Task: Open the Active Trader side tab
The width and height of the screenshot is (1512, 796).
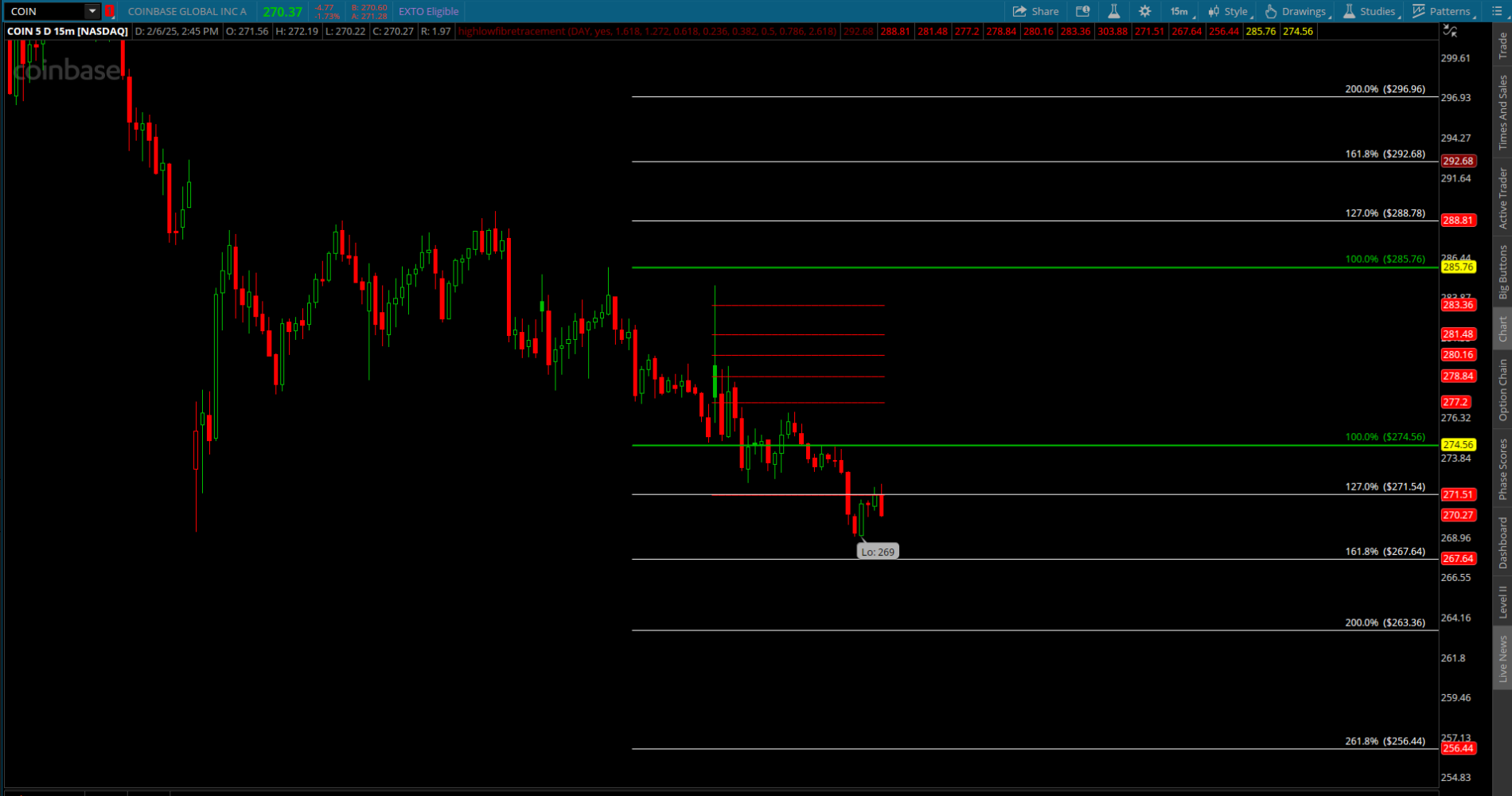Action: (1502, 198)
